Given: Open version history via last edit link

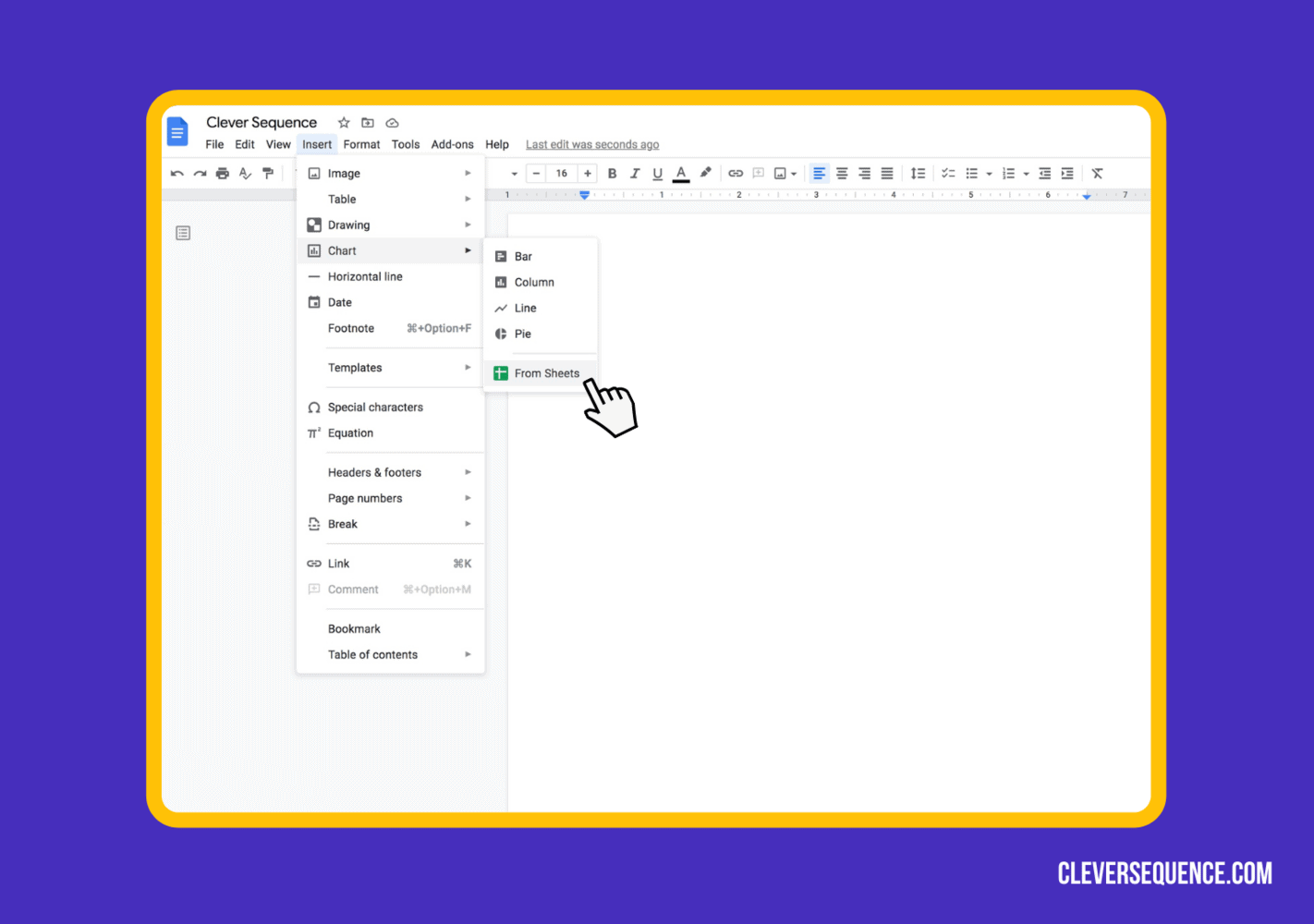Looking at the screenshot, I should (591, 144).
